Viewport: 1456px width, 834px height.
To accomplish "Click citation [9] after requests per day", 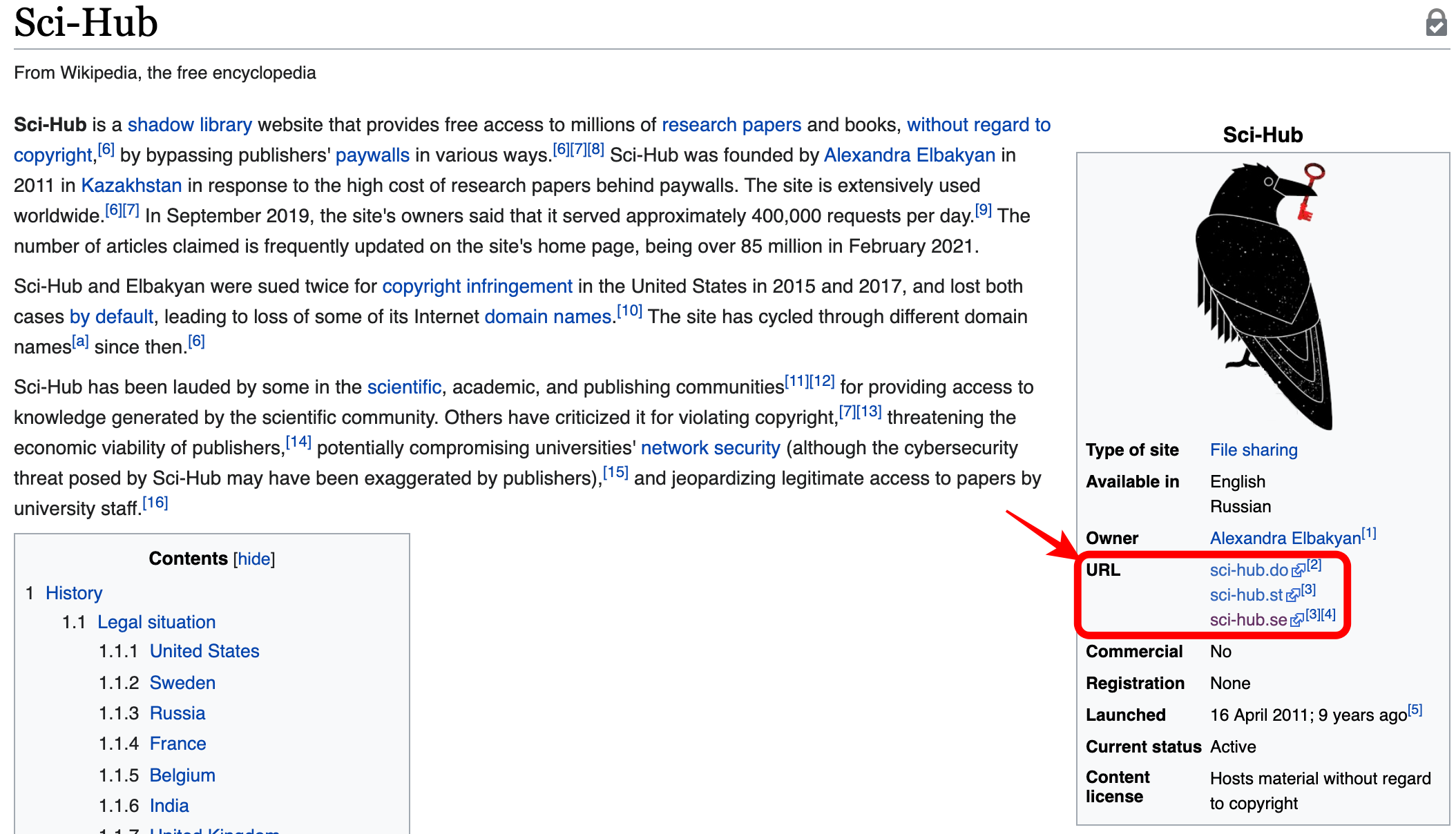I will point(983,211).
